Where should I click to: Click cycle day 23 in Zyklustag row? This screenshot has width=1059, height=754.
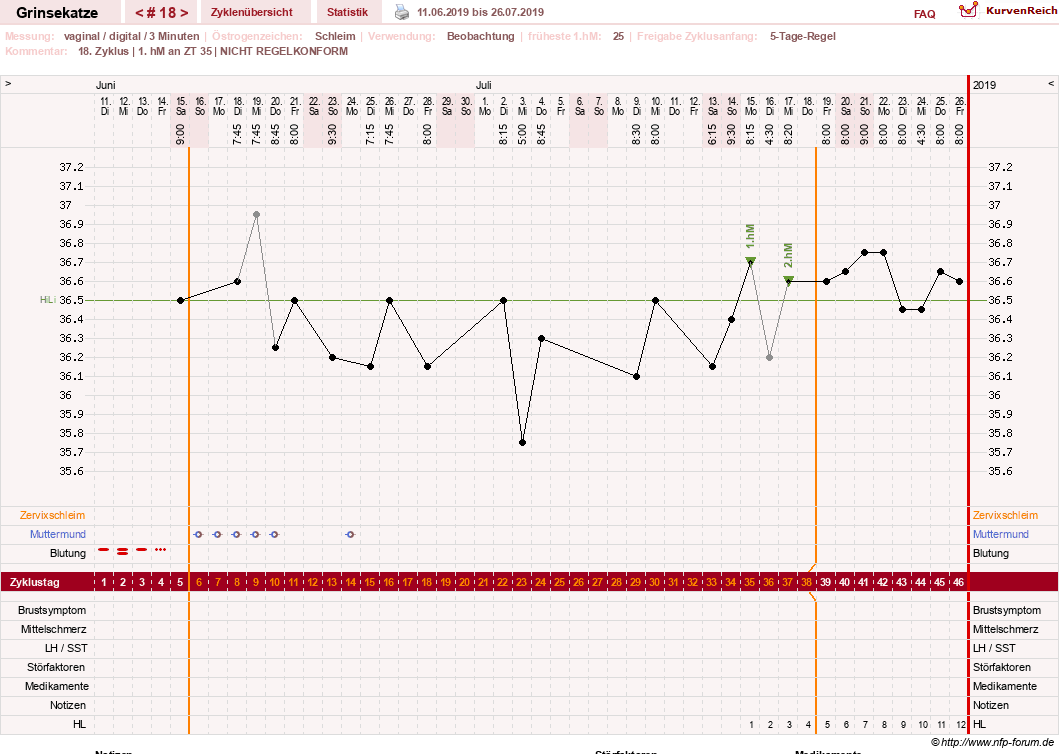click(522, 582)
